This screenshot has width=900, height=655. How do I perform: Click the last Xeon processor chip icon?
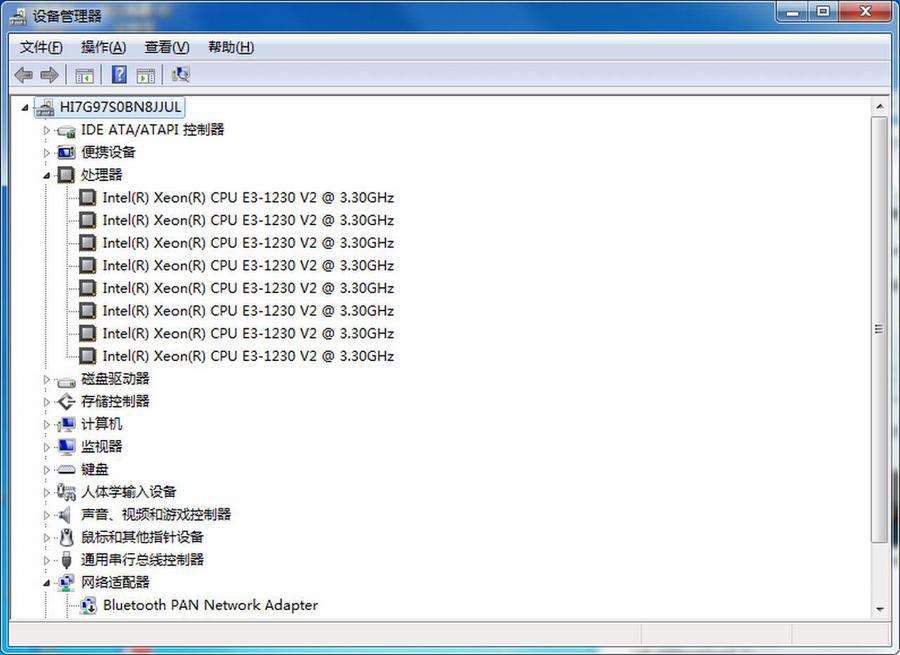point(88,356)
